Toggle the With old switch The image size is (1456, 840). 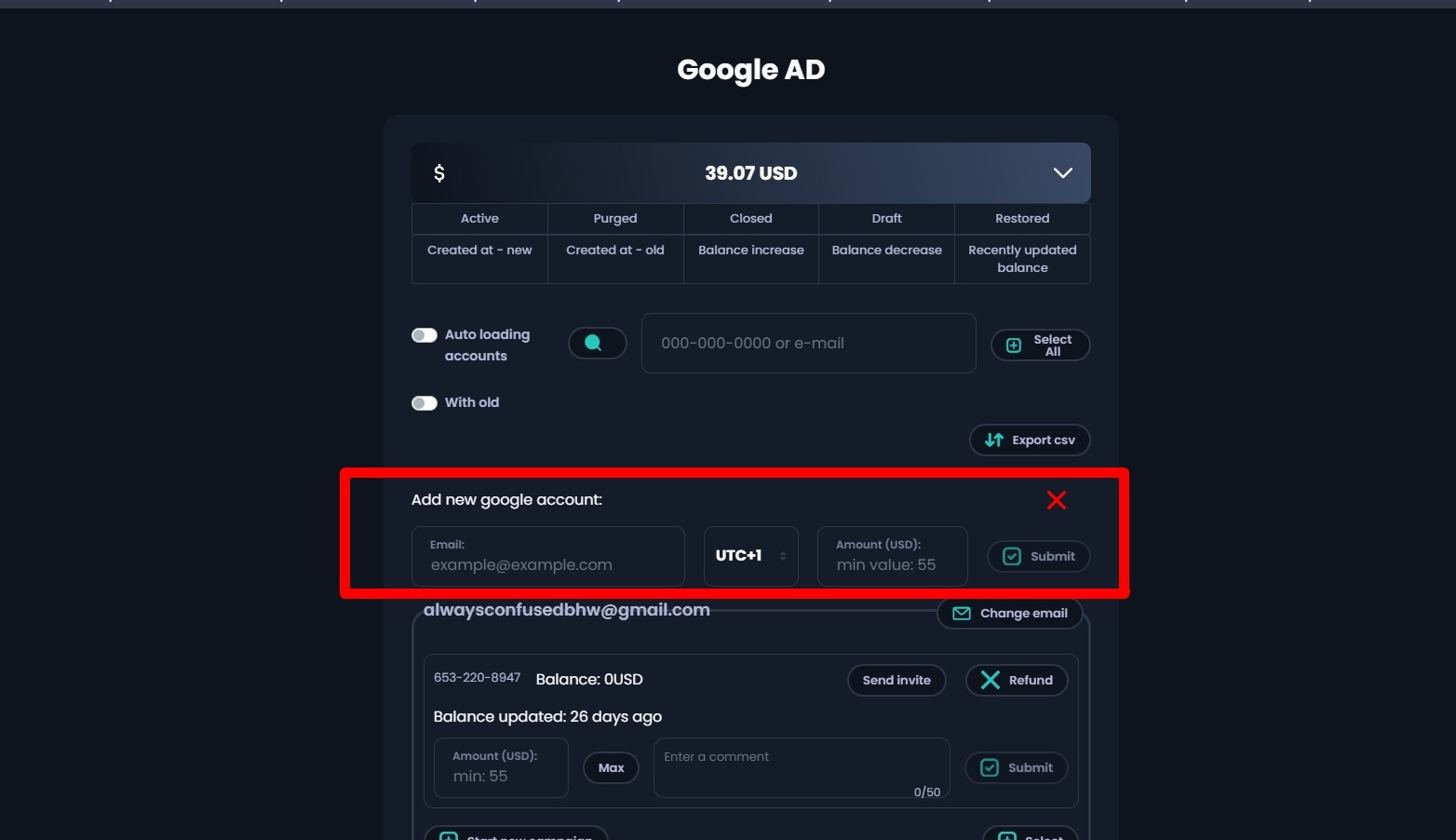[x=425, y=403]
